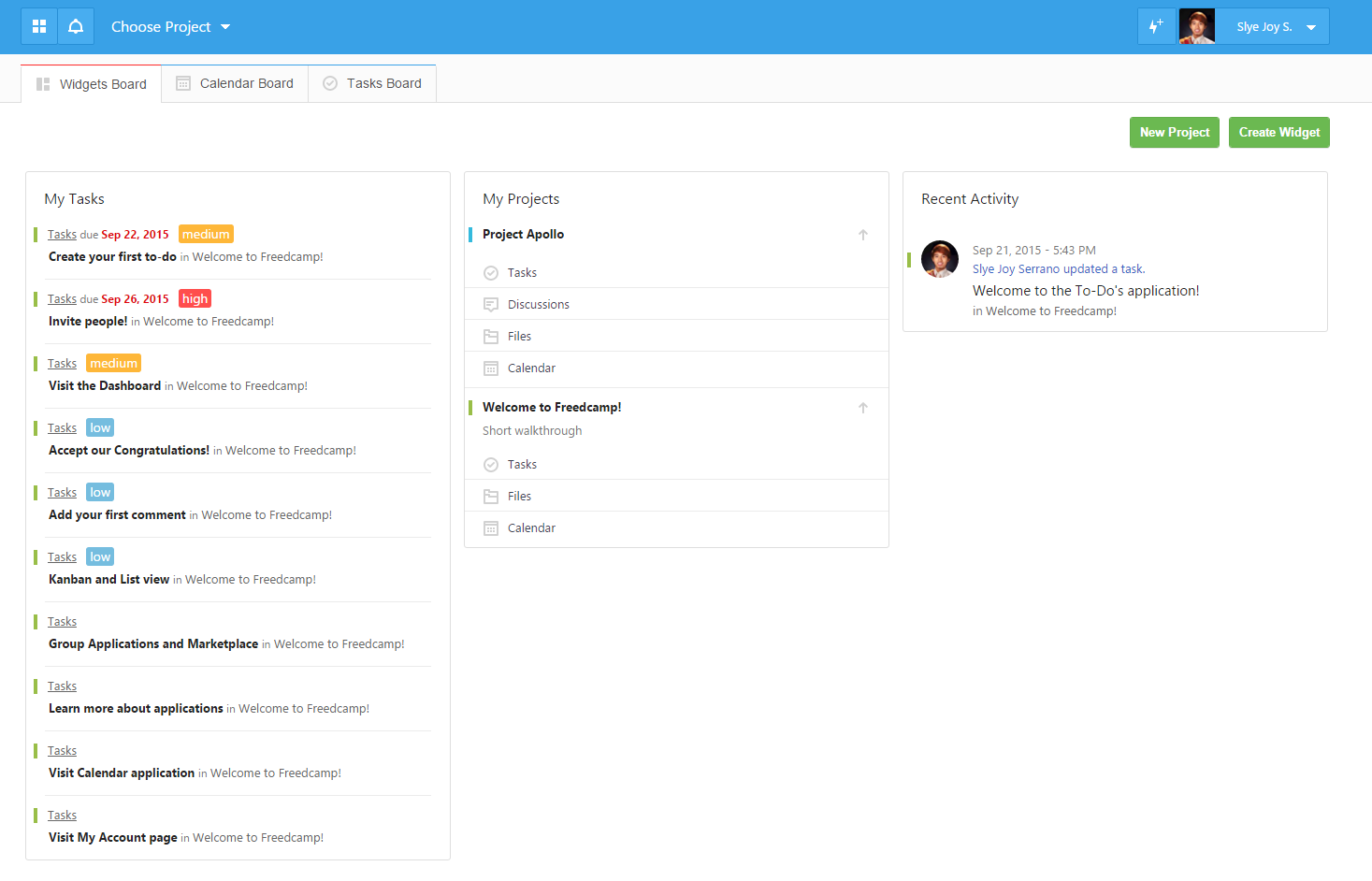Screen dimensions: 1372x881
Task: Open the Choose Project dropdown
Action: click(x=170, y=27)
